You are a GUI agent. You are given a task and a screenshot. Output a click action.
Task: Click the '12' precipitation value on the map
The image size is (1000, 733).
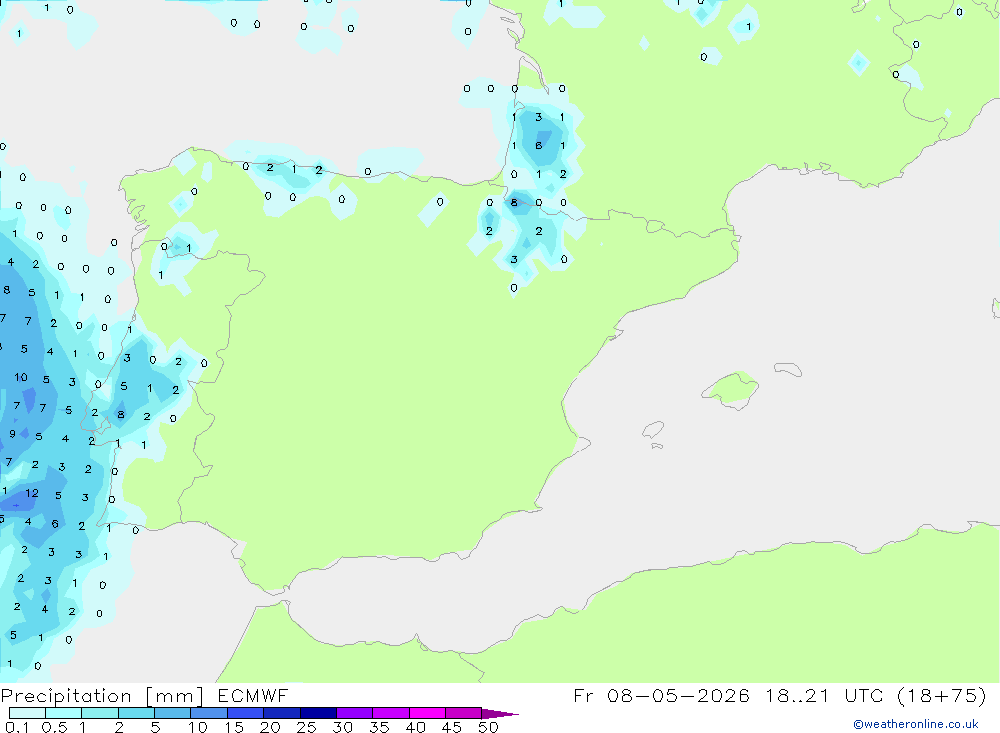click(32, 493)
